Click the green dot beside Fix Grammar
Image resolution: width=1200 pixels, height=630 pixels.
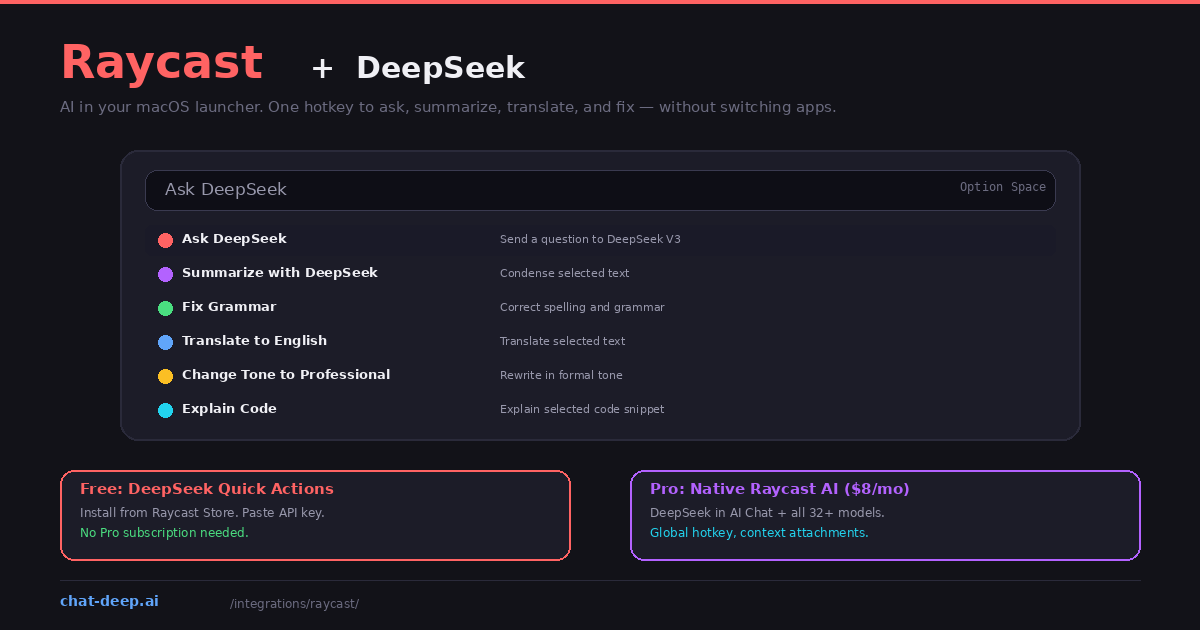tap(166, 308)
